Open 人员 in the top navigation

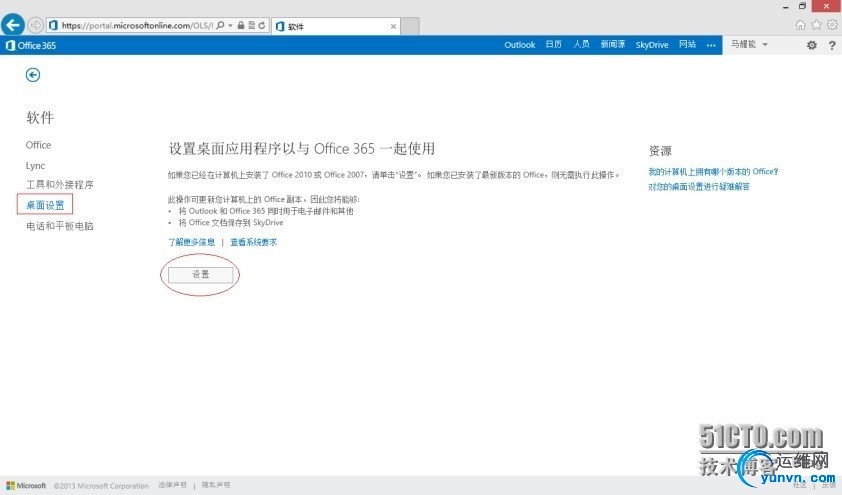(x=581, y=44)
